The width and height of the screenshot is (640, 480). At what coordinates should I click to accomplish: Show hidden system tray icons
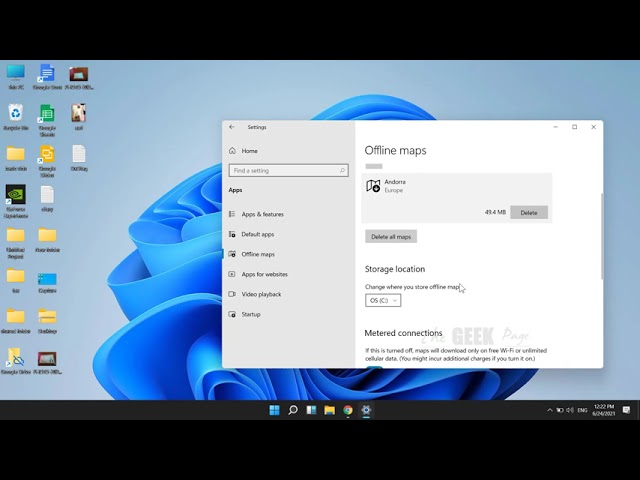click(549, 410)
